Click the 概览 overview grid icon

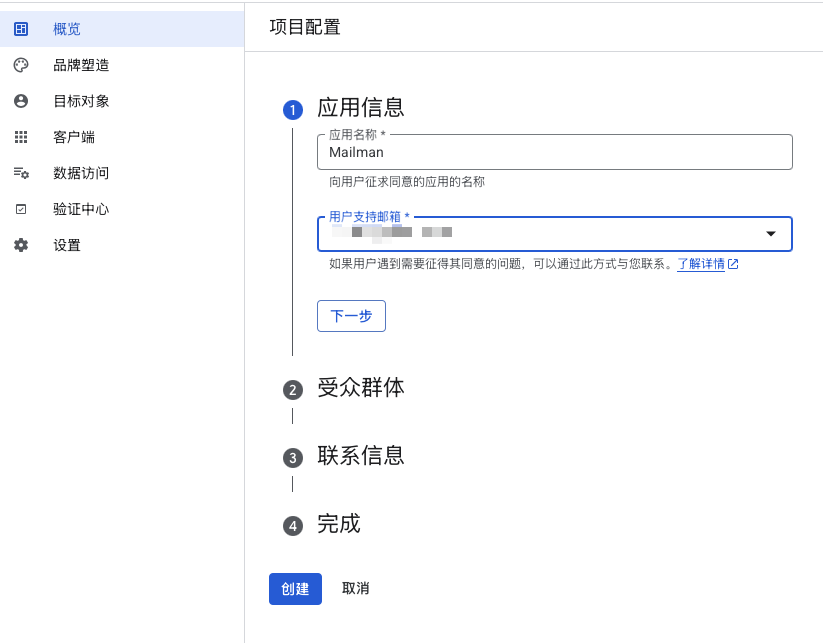pyautogui.click(x=21, y=29)
